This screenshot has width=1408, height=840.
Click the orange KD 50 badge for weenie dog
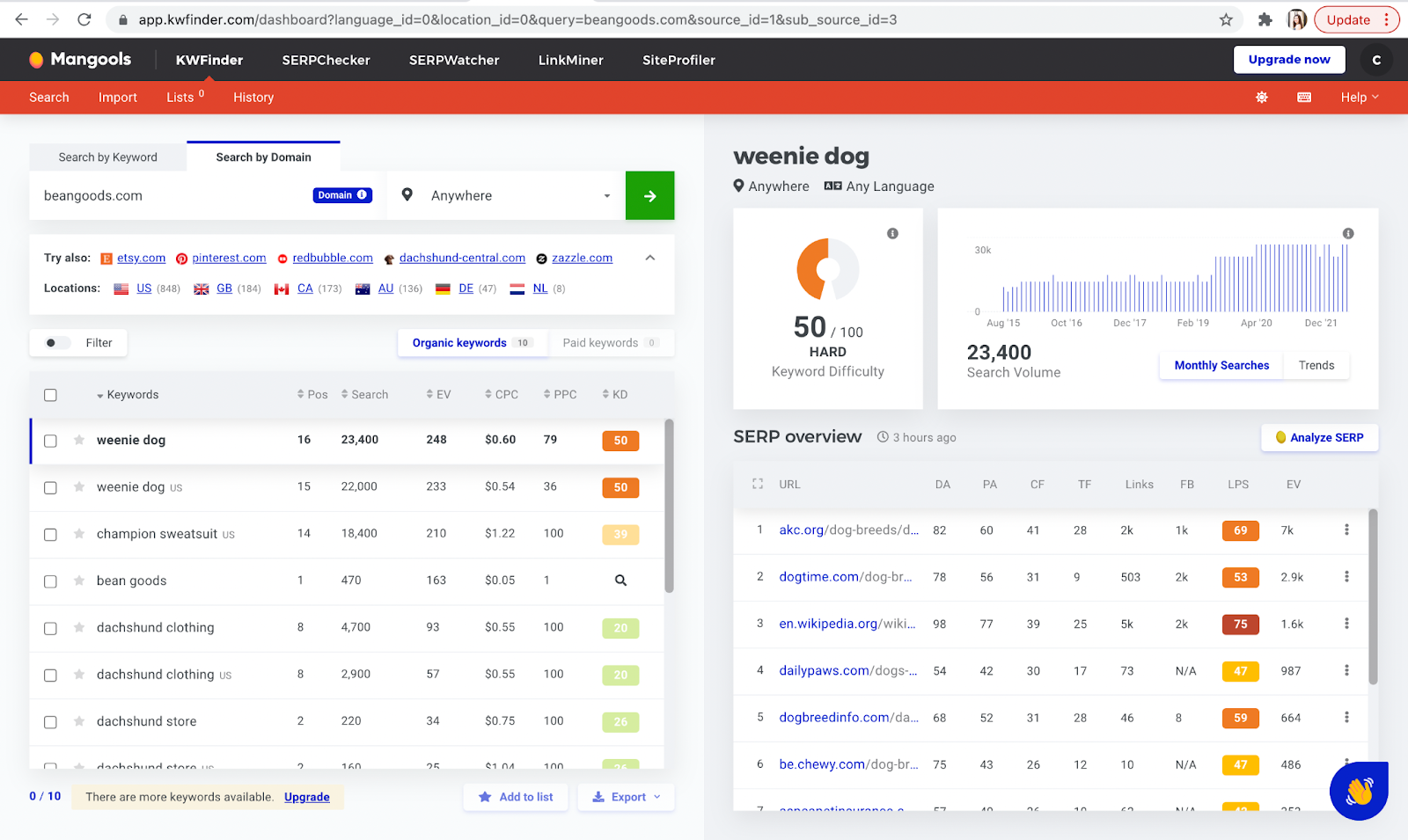pyautogui.click(x=620, y=441)
